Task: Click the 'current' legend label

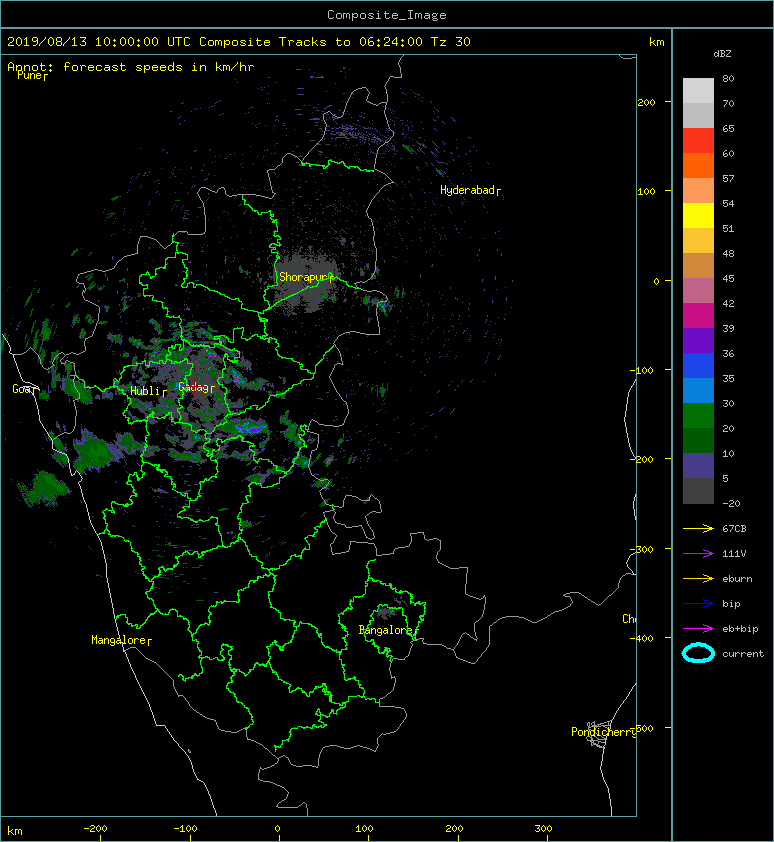Action: [743, 654]
